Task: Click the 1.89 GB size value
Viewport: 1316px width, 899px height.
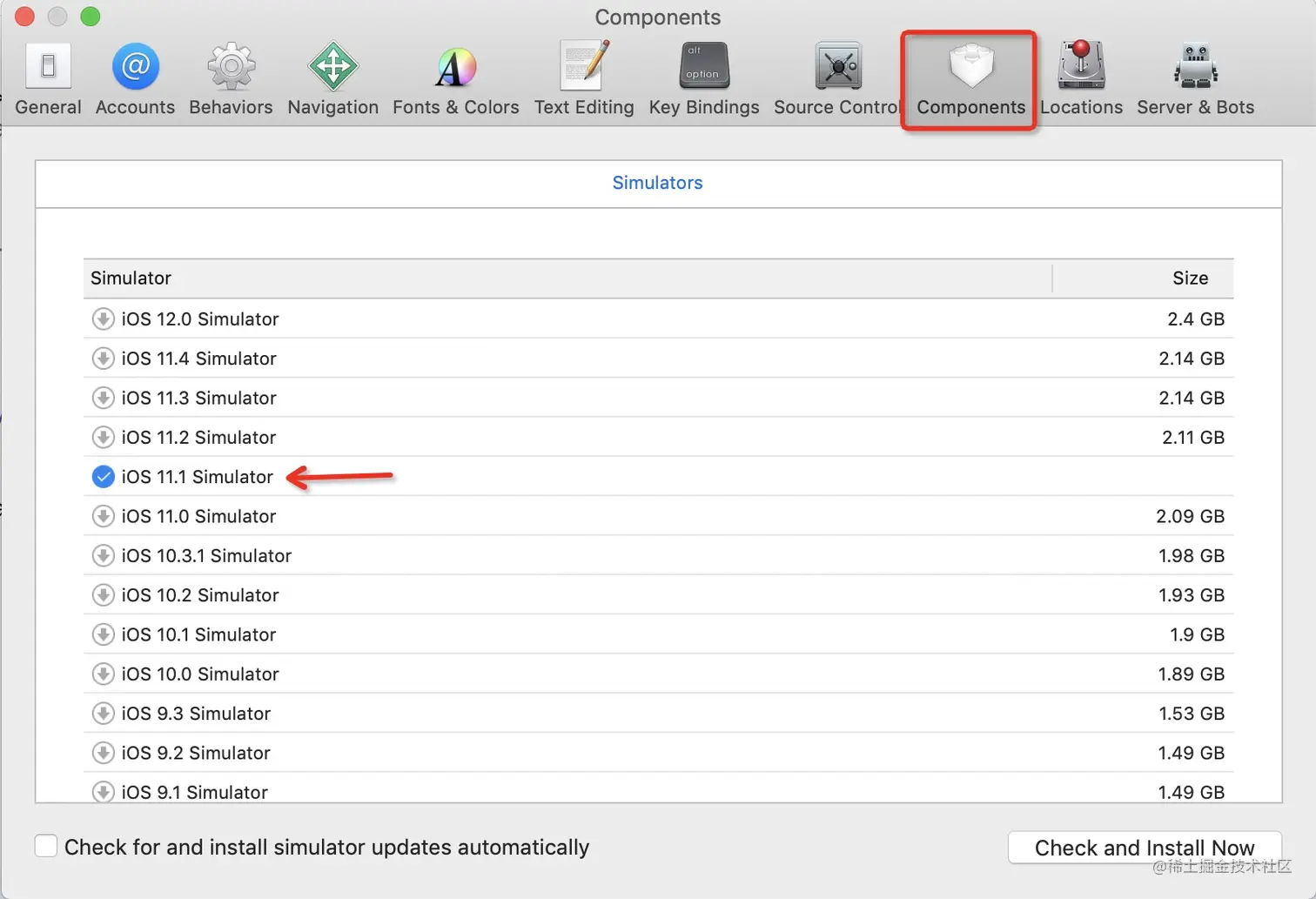Action: 1192,674
